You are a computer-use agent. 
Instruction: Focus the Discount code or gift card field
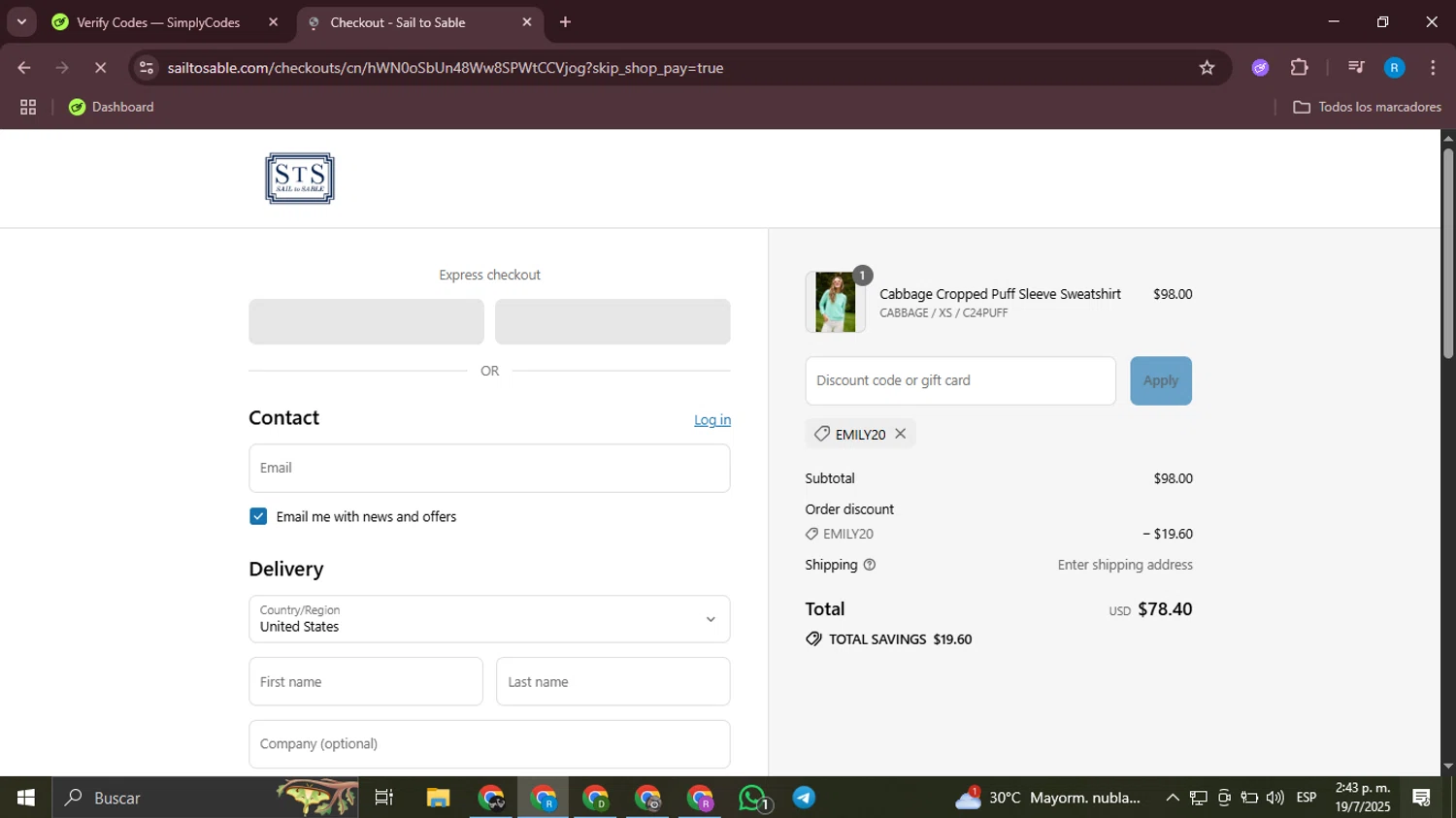click(961, 380)
